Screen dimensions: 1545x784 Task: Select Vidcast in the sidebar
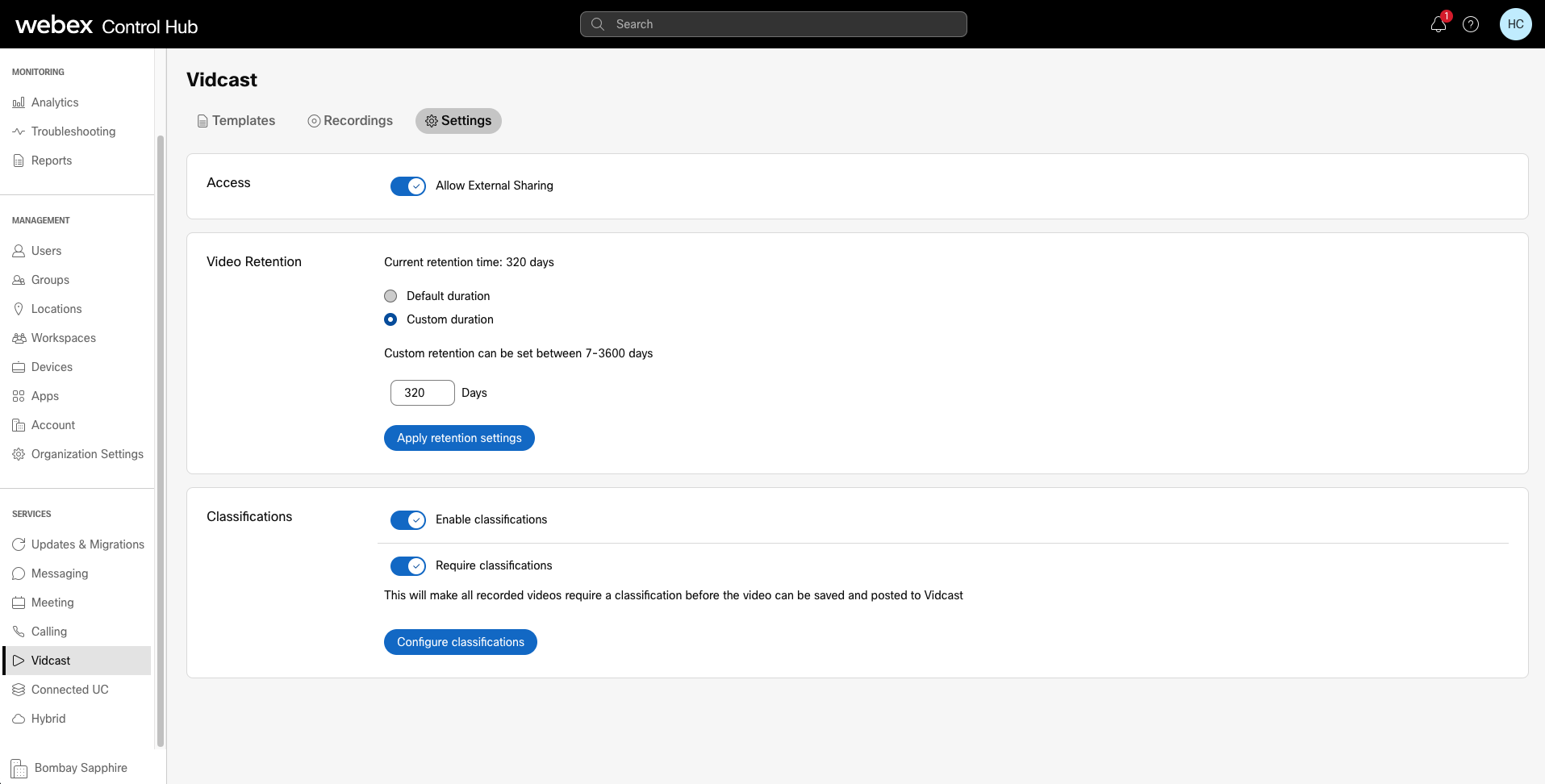[x=77, y=661]
